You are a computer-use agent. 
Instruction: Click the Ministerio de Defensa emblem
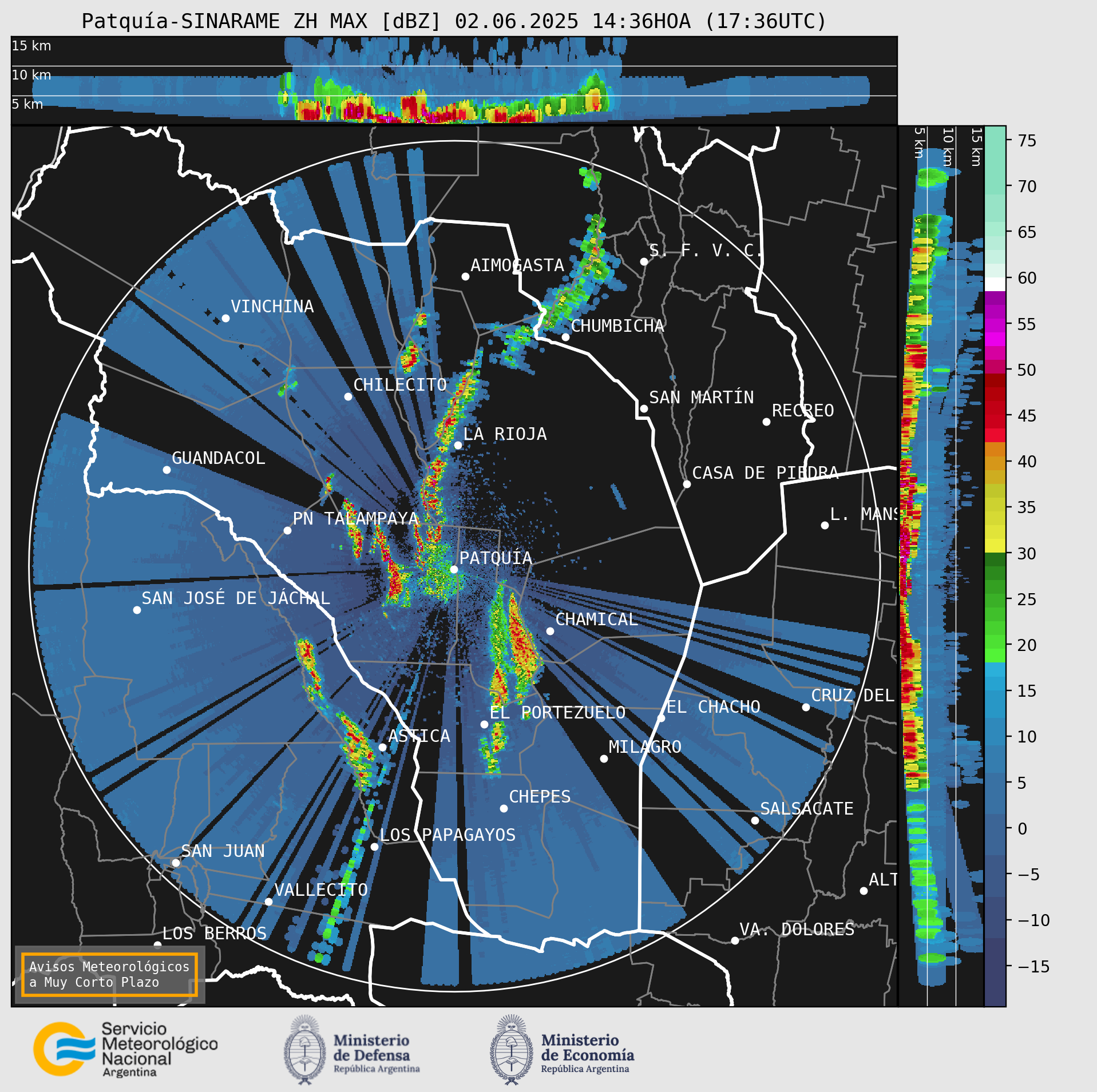[304, 1050]
